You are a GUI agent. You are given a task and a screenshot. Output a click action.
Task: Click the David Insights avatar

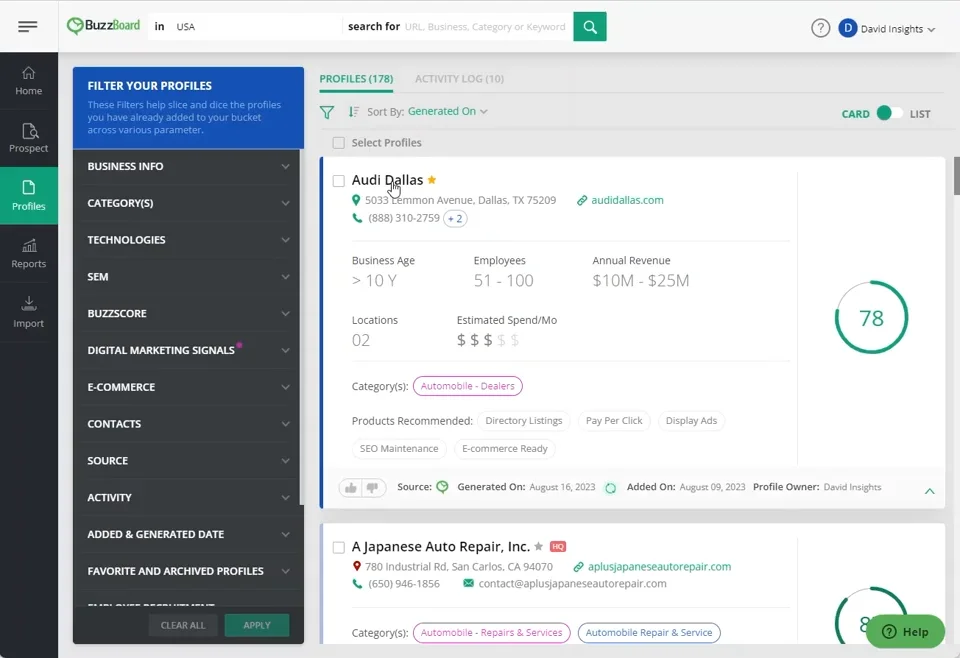click(848, 28)
